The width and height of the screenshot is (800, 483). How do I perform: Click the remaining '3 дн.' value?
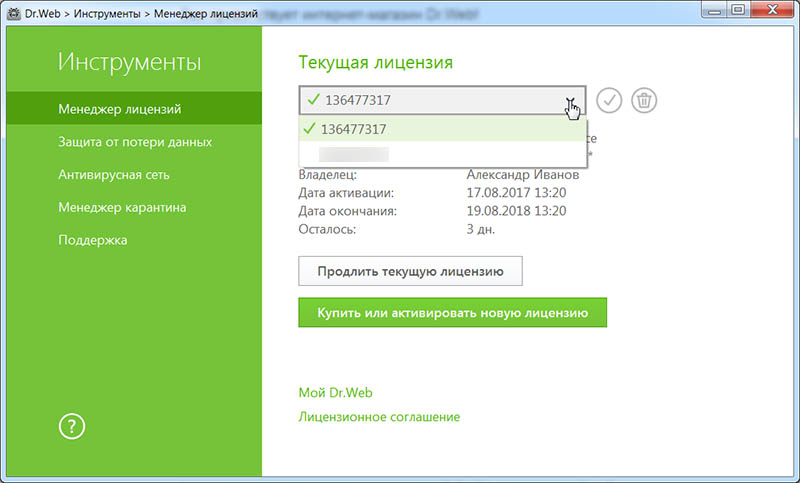481,229
